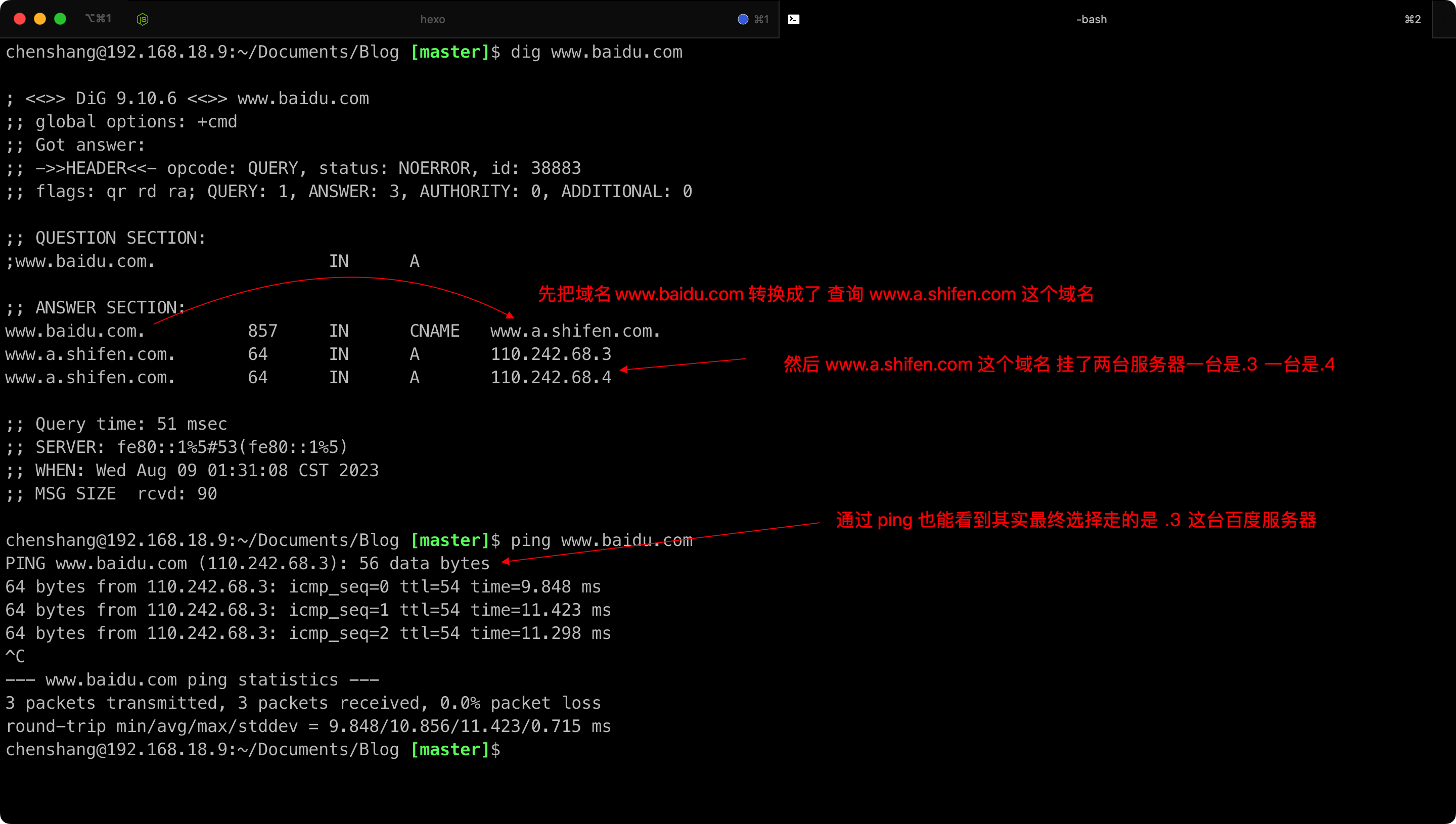The height and width of the screenshot is (824, 1456).
Task: Click the green [master] label on the first line
Action: (x=450, y=52)
